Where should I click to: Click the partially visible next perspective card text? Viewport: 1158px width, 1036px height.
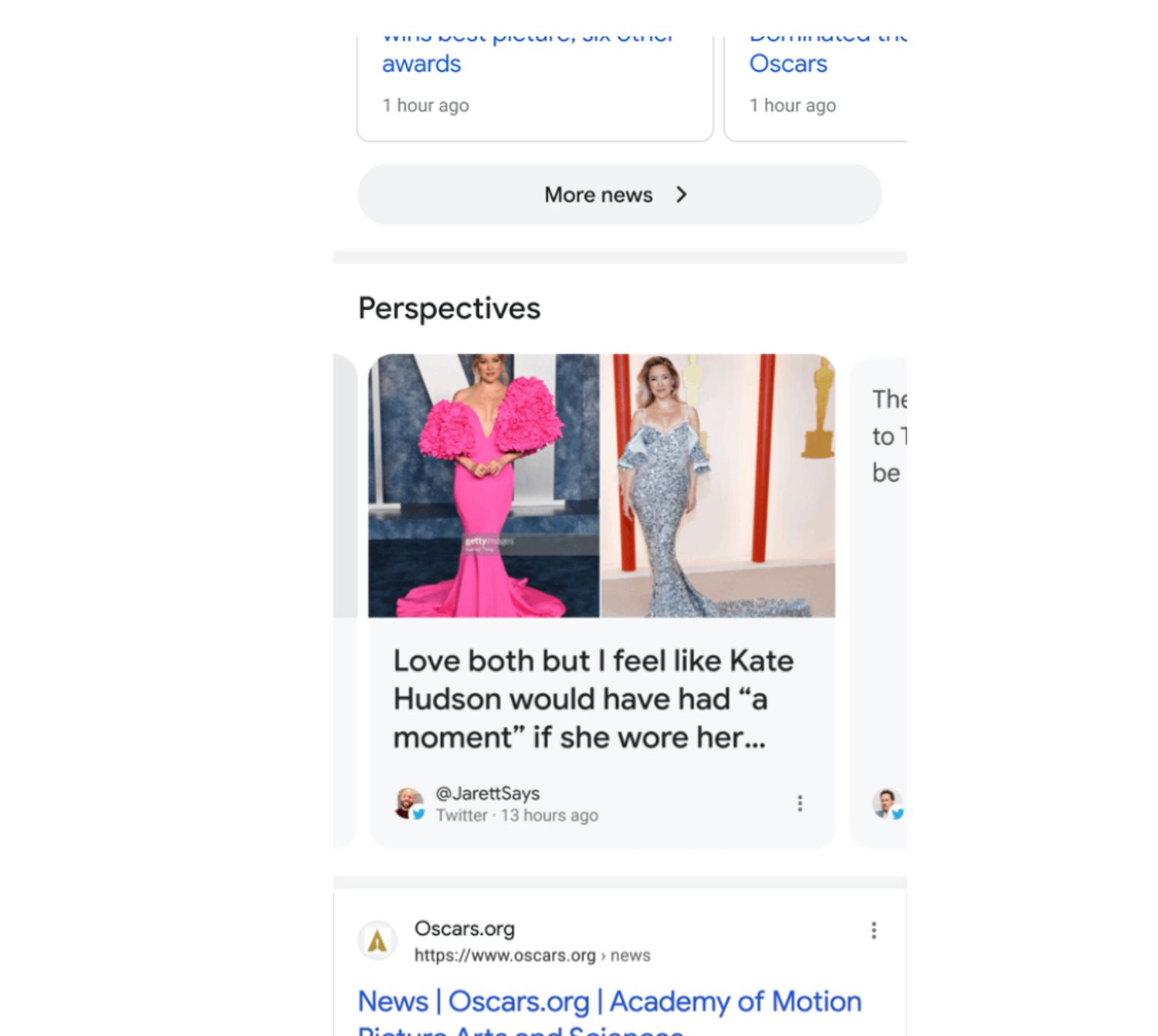[x=888, y=436]
